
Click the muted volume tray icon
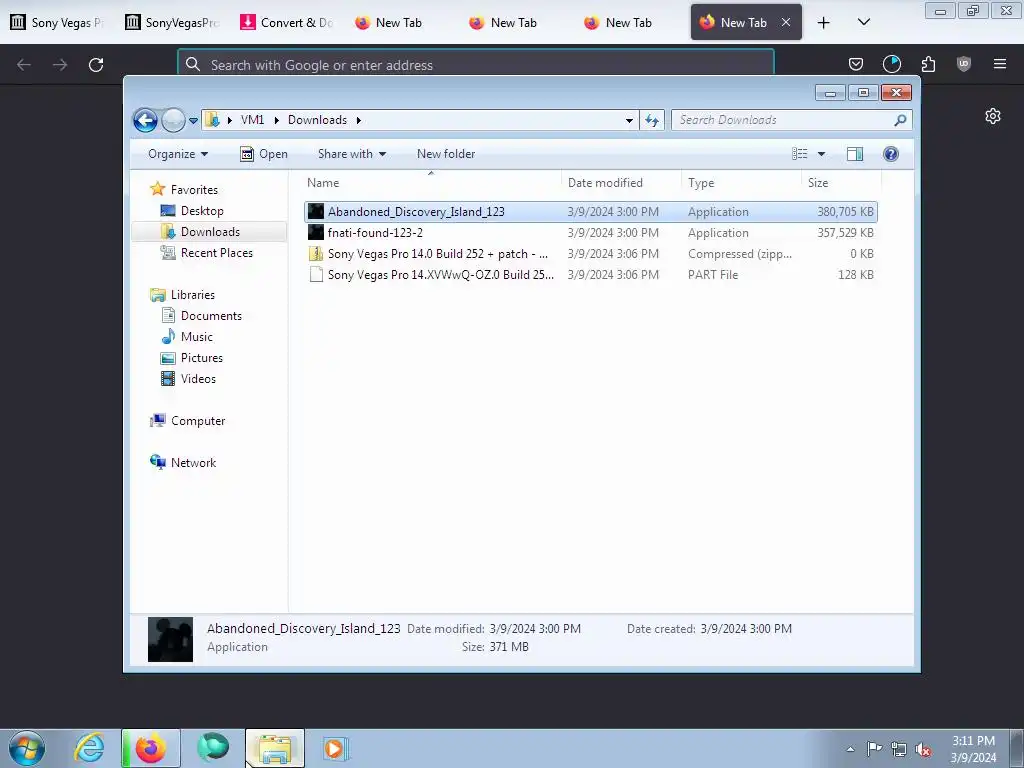click(x=923, y=749)
